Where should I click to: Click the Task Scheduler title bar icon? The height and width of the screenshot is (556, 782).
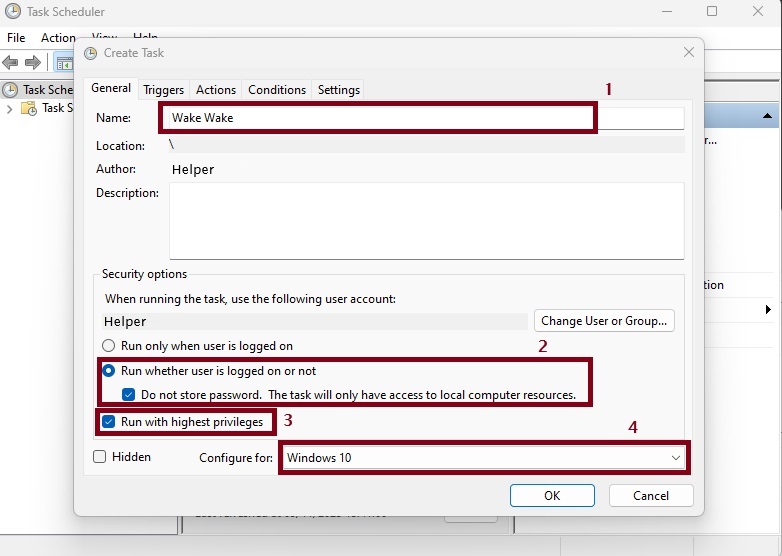13,11
